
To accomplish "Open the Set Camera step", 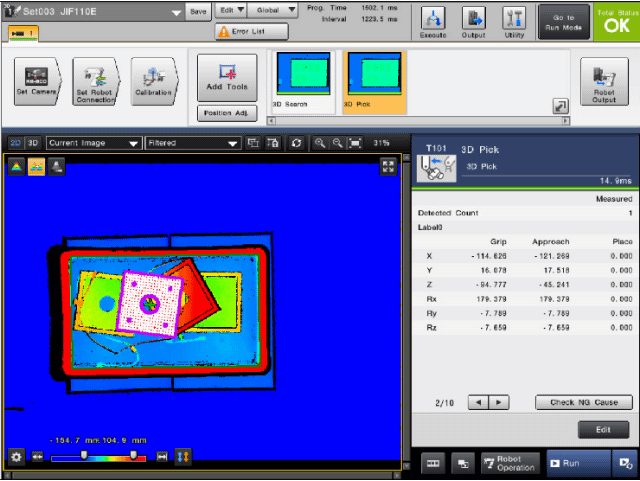I will point(37,81).
